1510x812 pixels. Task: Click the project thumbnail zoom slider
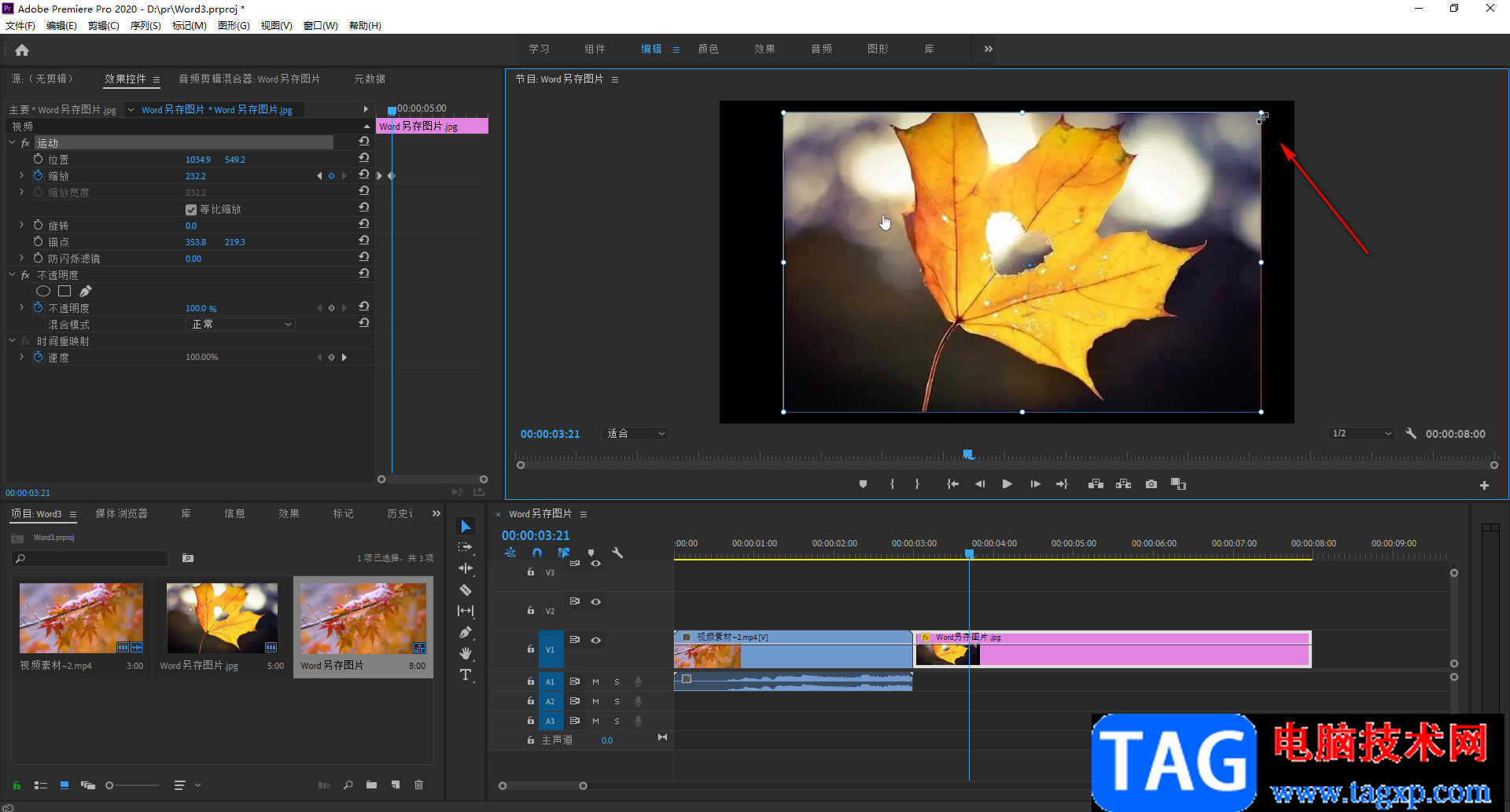pos(110,785)
